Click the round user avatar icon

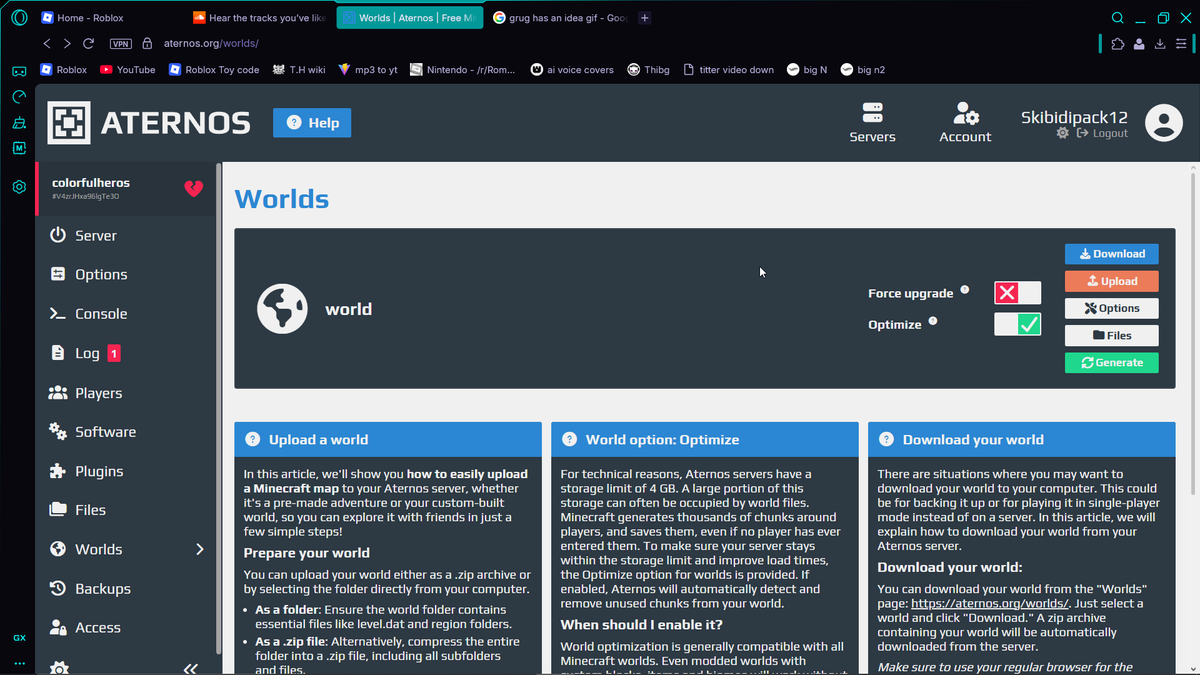coord(1163,123)
